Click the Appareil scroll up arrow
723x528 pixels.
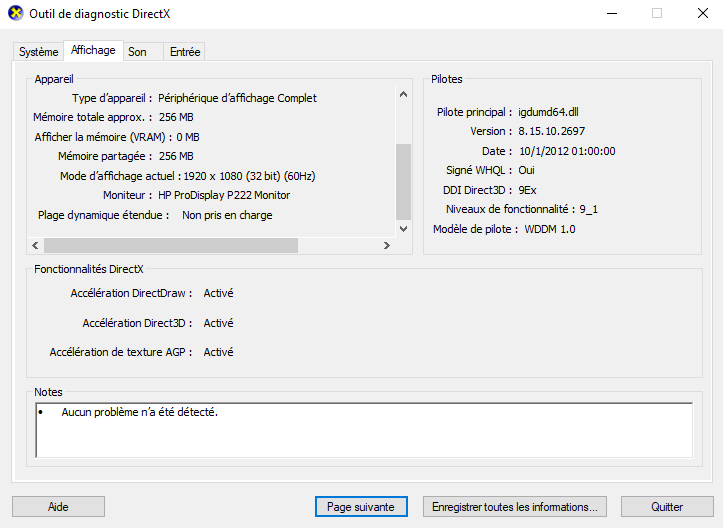click(x=403, y=95)
